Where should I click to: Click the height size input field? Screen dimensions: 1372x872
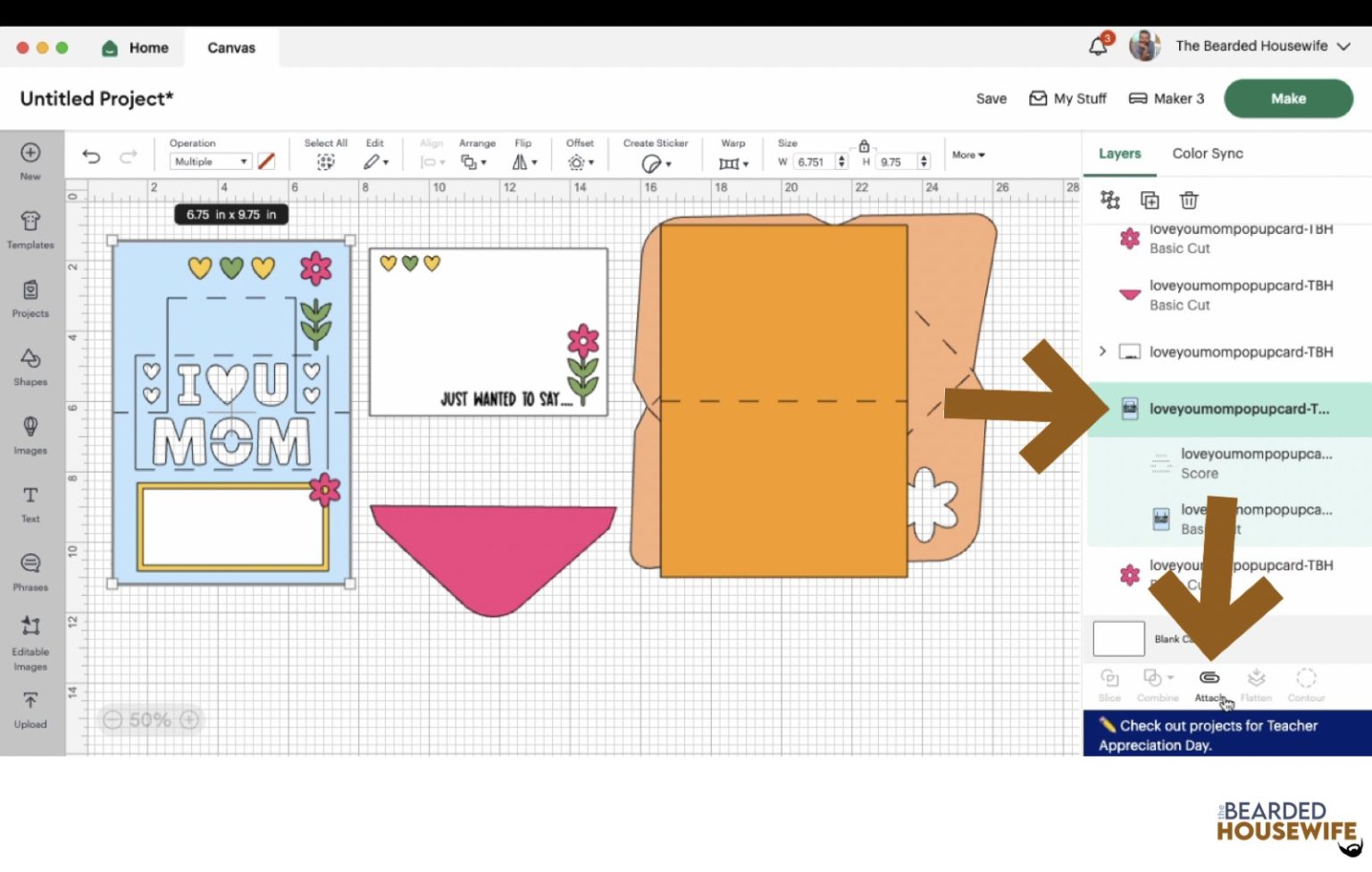[x=896, y=162]
